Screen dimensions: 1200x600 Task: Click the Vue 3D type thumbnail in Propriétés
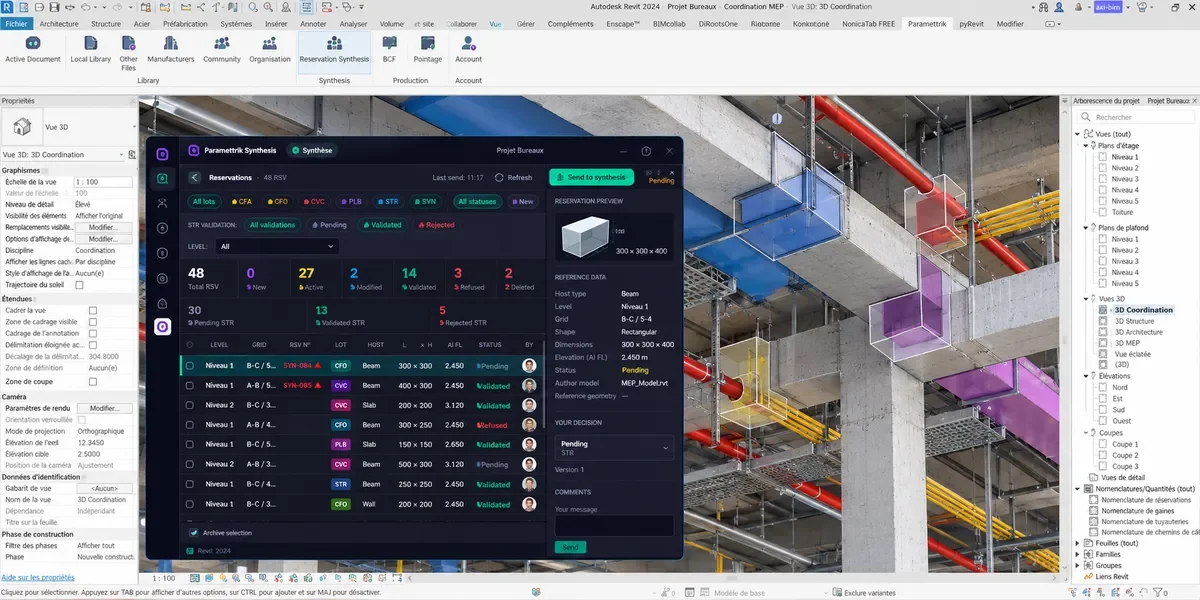pyautogui.click(x=22, y=127)
